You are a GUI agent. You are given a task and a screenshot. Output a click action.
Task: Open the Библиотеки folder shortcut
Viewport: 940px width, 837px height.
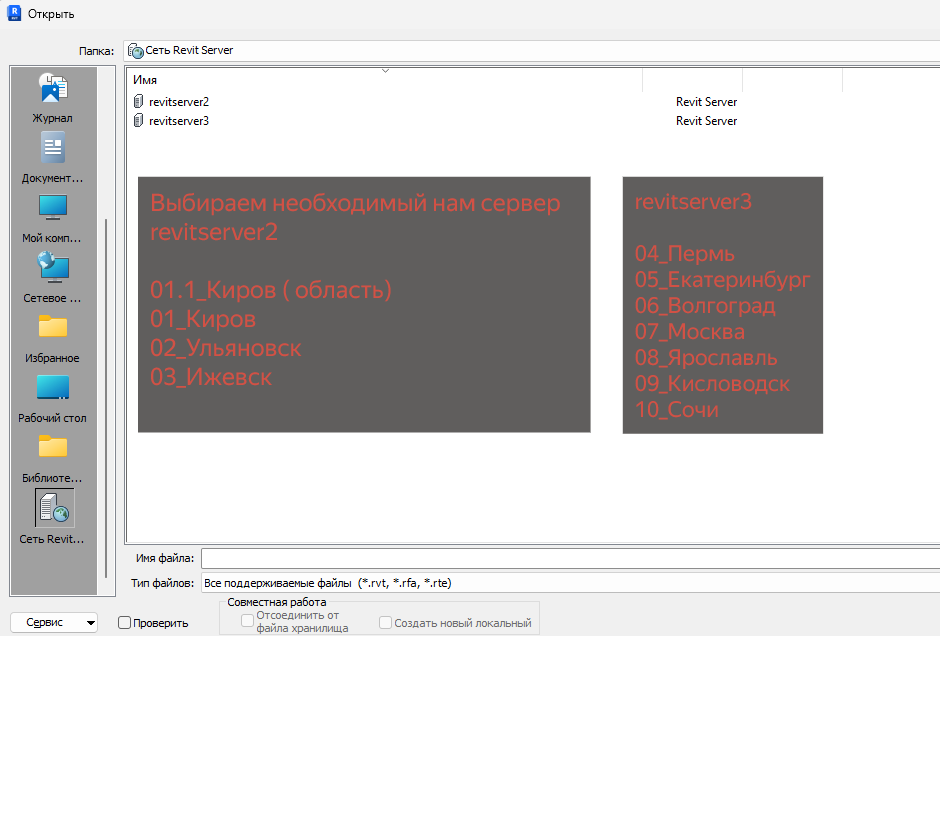53,447
